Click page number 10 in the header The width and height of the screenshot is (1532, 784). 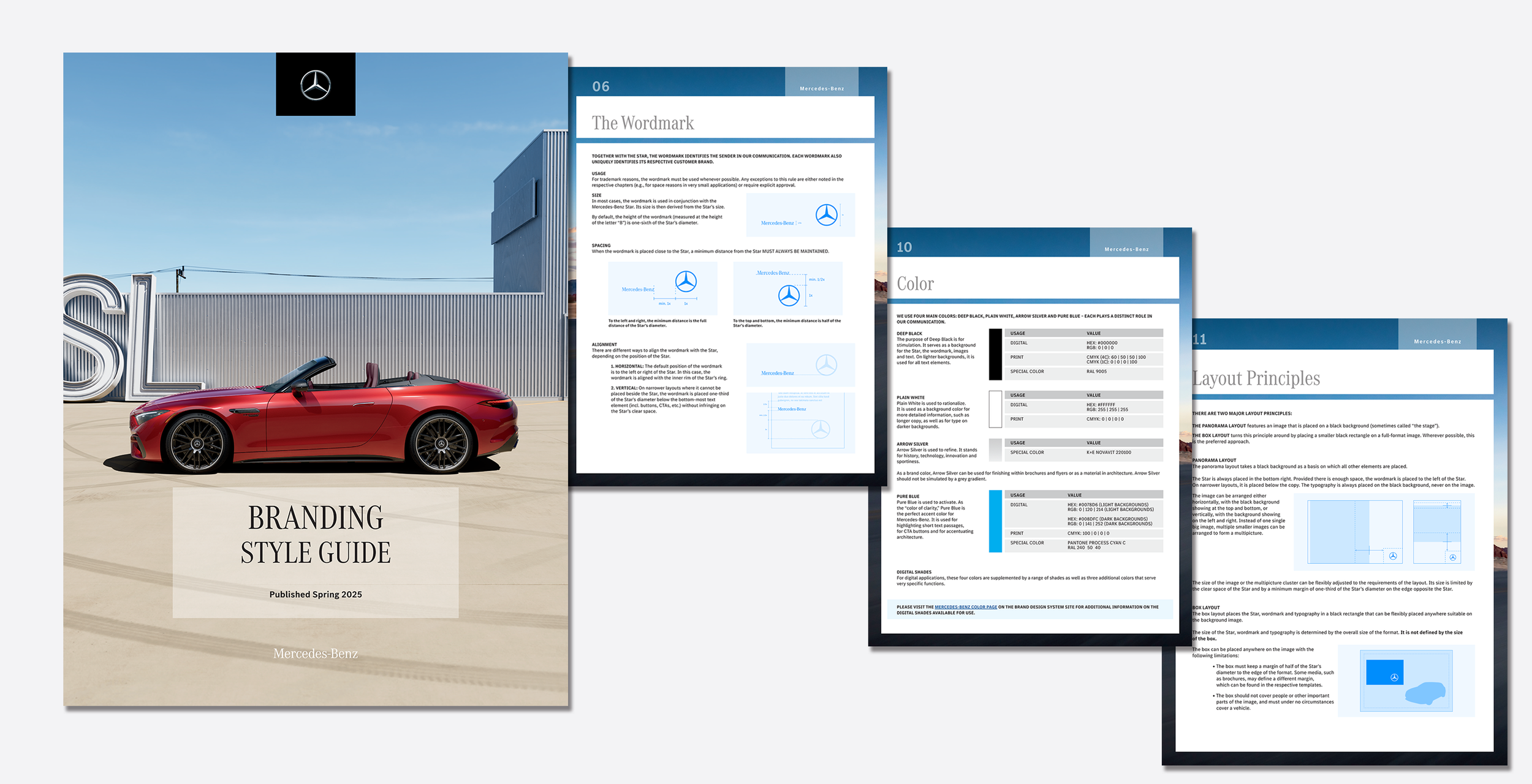coord(904,247)
